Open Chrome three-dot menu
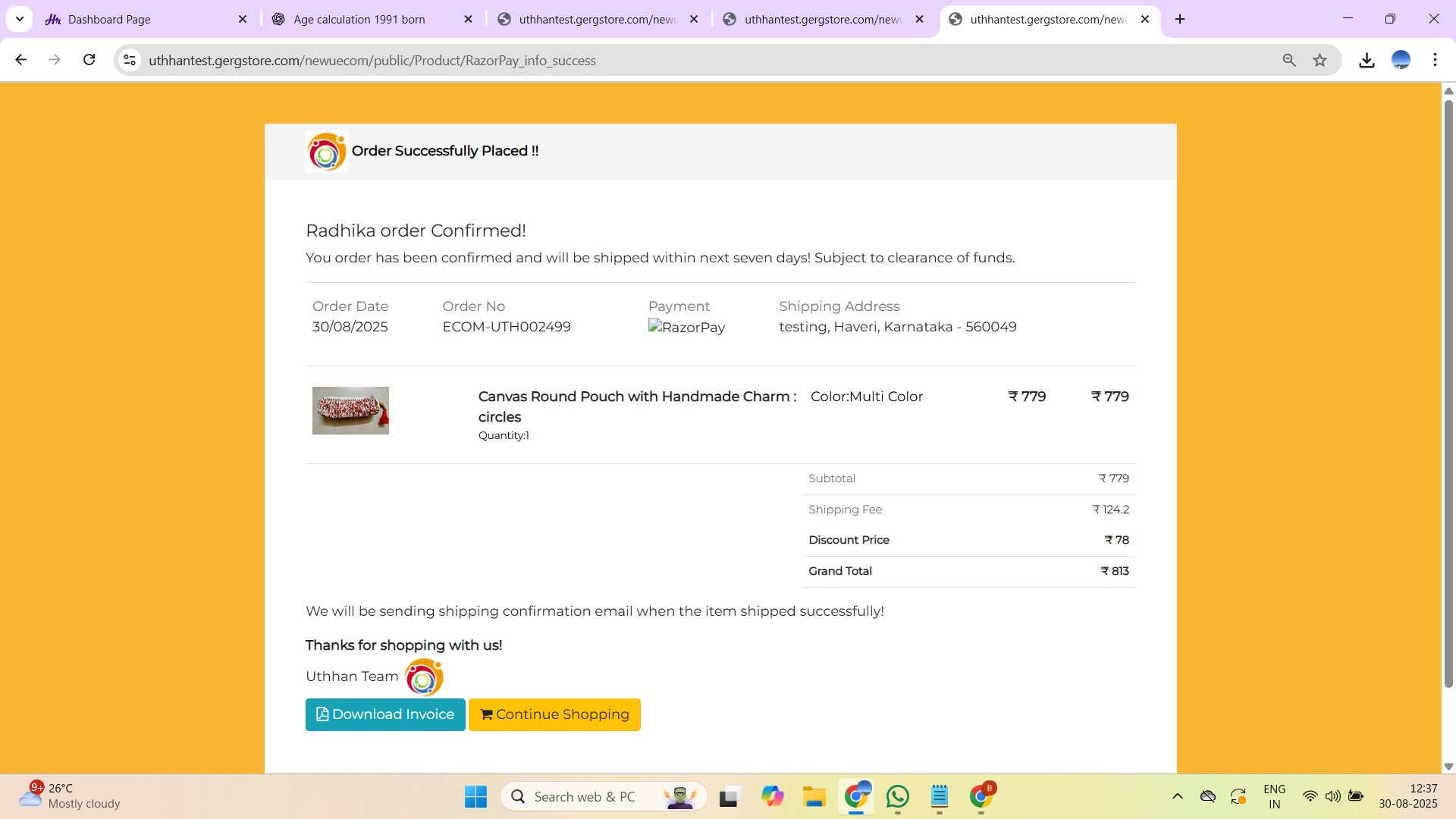This screenshot has width=1456, height=819. pos(1435,60)
